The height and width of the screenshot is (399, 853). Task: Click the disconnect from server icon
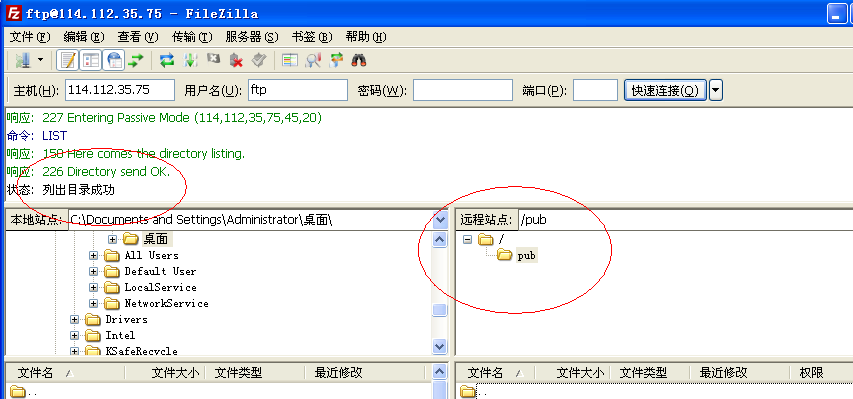(x=236, y=60)
